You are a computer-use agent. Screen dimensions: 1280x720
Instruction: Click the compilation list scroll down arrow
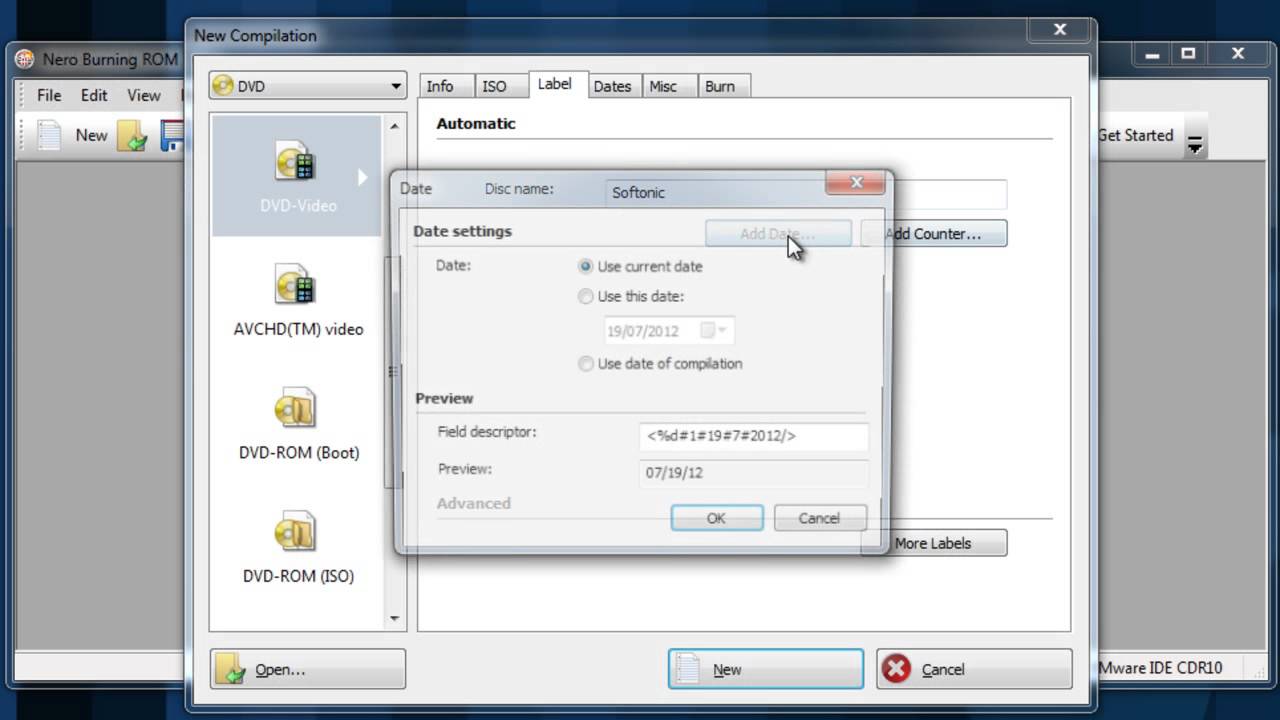[x=394, y=618]
